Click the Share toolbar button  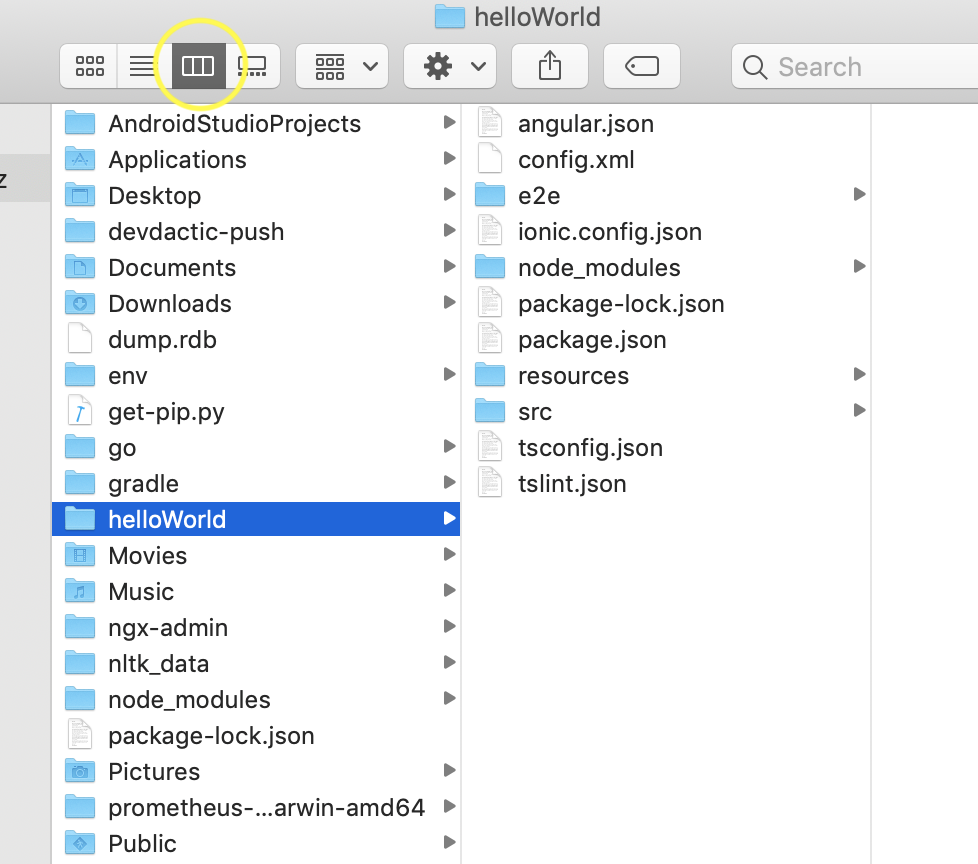(x=550, y=66)
